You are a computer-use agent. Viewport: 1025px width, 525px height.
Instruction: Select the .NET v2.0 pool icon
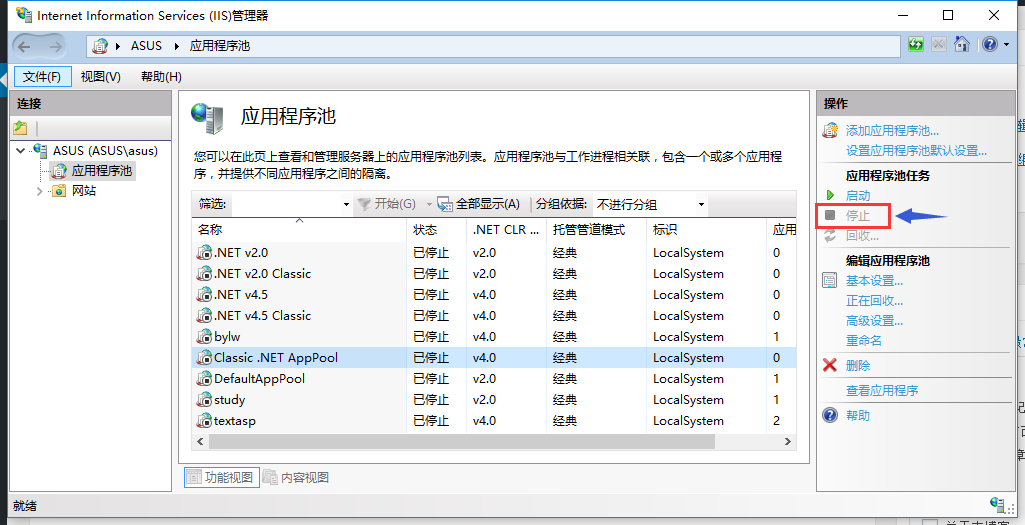[x=204, y=252]
